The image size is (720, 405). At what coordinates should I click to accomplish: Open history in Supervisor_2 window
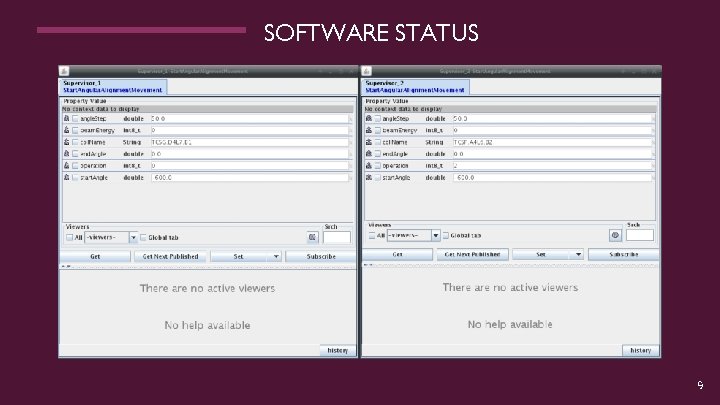click(x=641, y=350)
